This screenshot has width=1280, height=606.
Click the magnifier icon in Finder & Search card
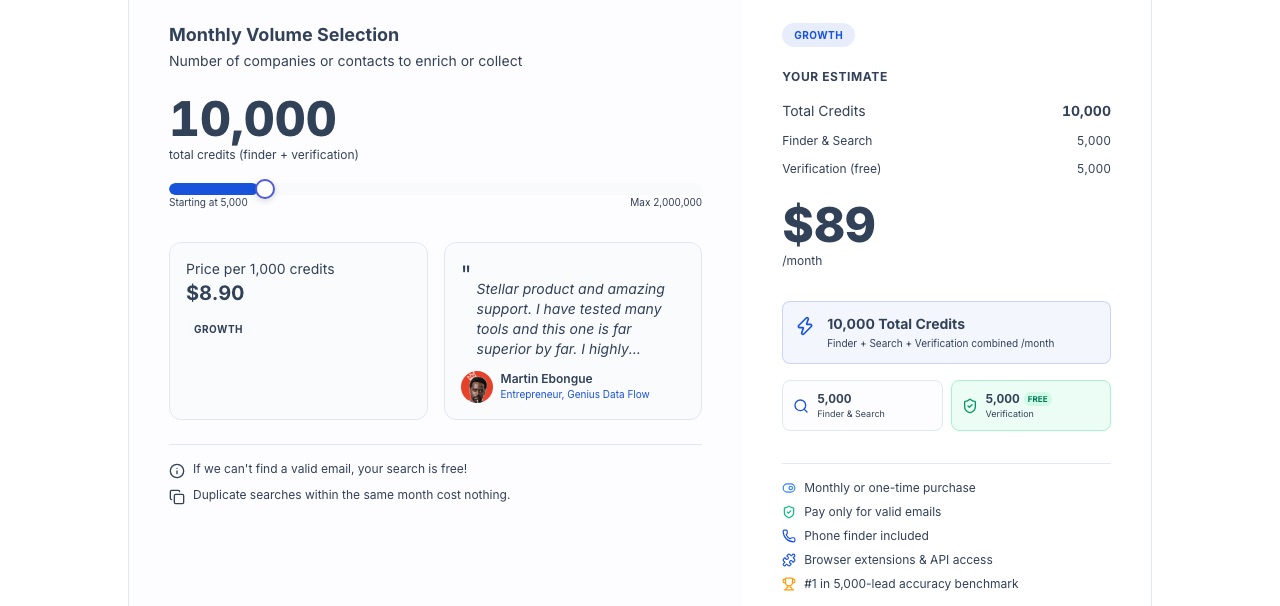click(x=801, y=406)
